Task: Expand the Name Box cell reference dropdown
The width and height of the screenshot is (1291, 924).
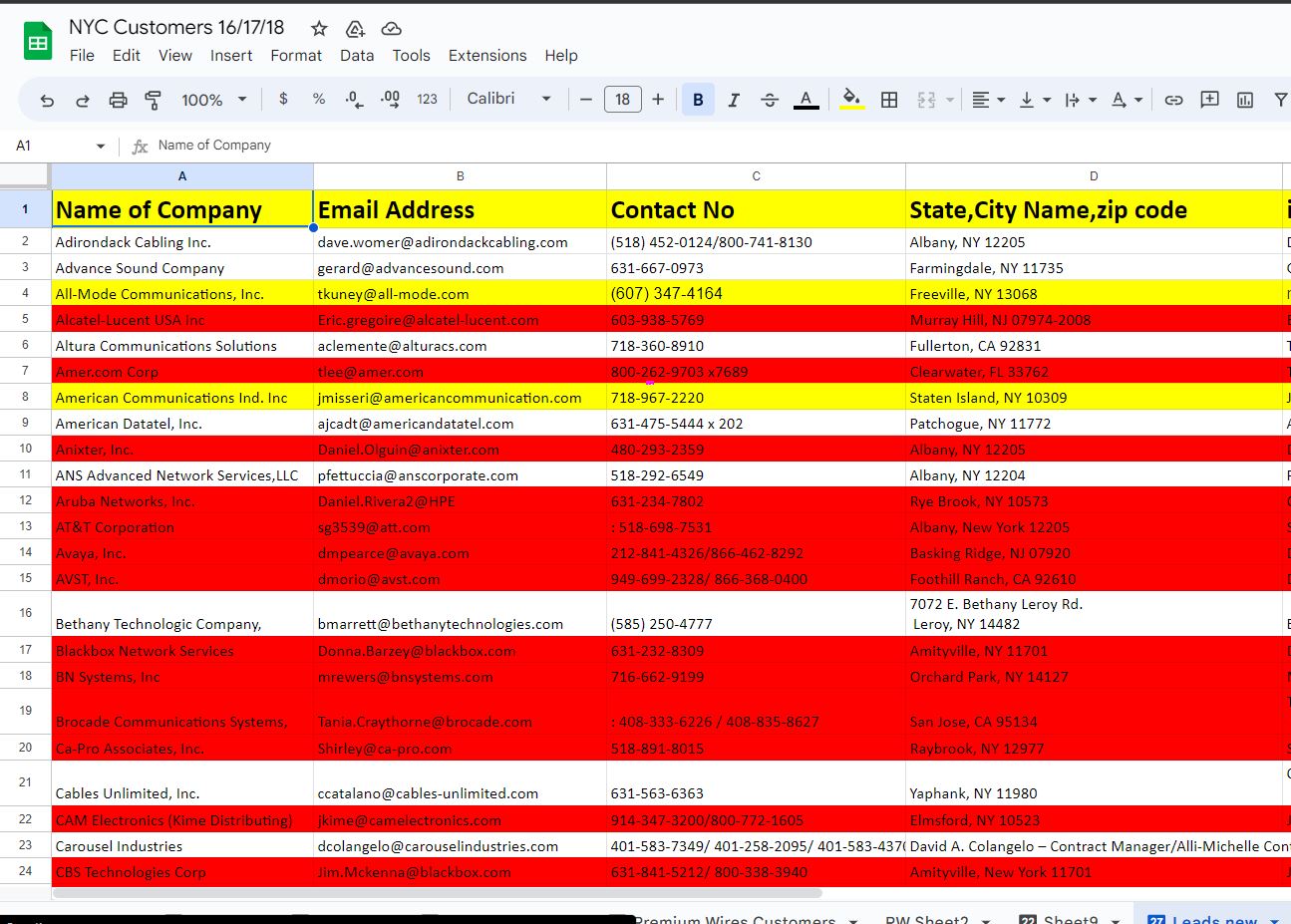Action: click(100, 146)
